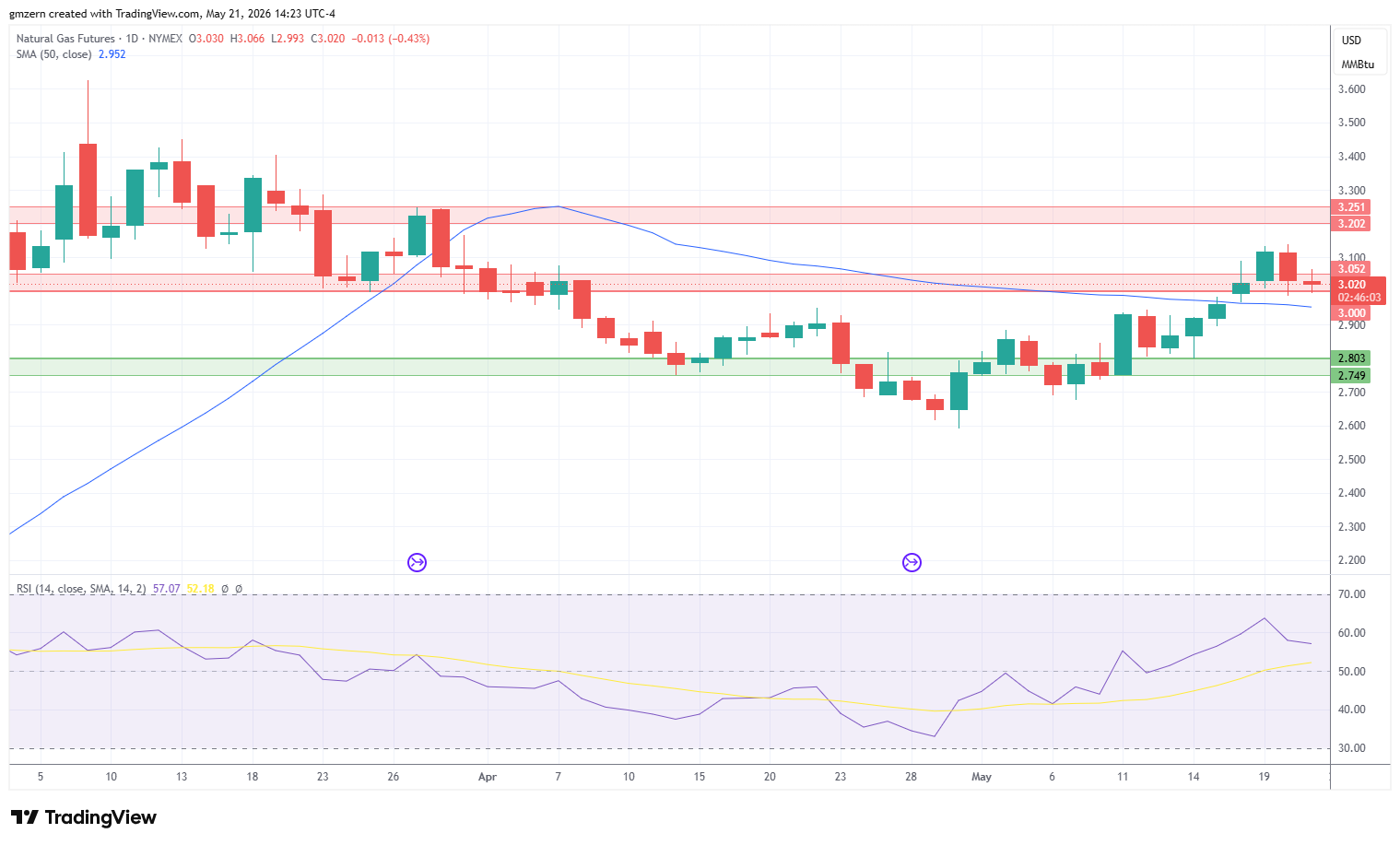
Task: Select the SMA (50, close) indicator label
Action: (x=54, y=54)
